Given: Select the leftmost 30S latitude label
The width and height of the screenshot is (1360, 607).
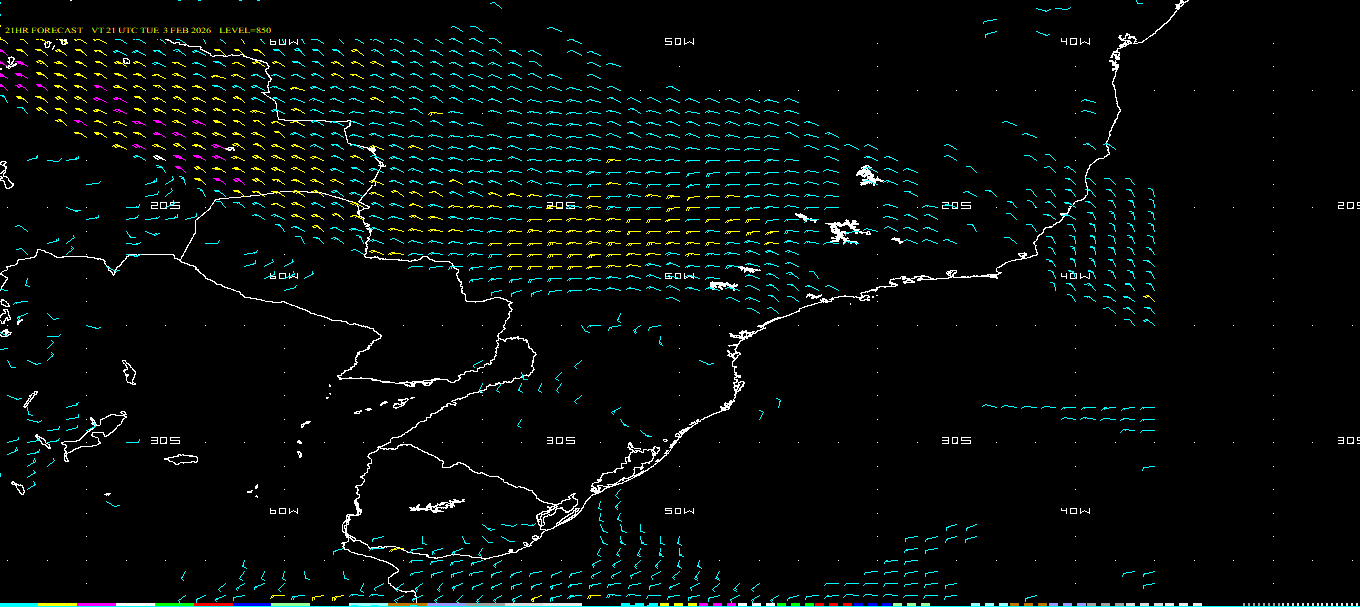Looking at the screenshot, I should 164,441.
